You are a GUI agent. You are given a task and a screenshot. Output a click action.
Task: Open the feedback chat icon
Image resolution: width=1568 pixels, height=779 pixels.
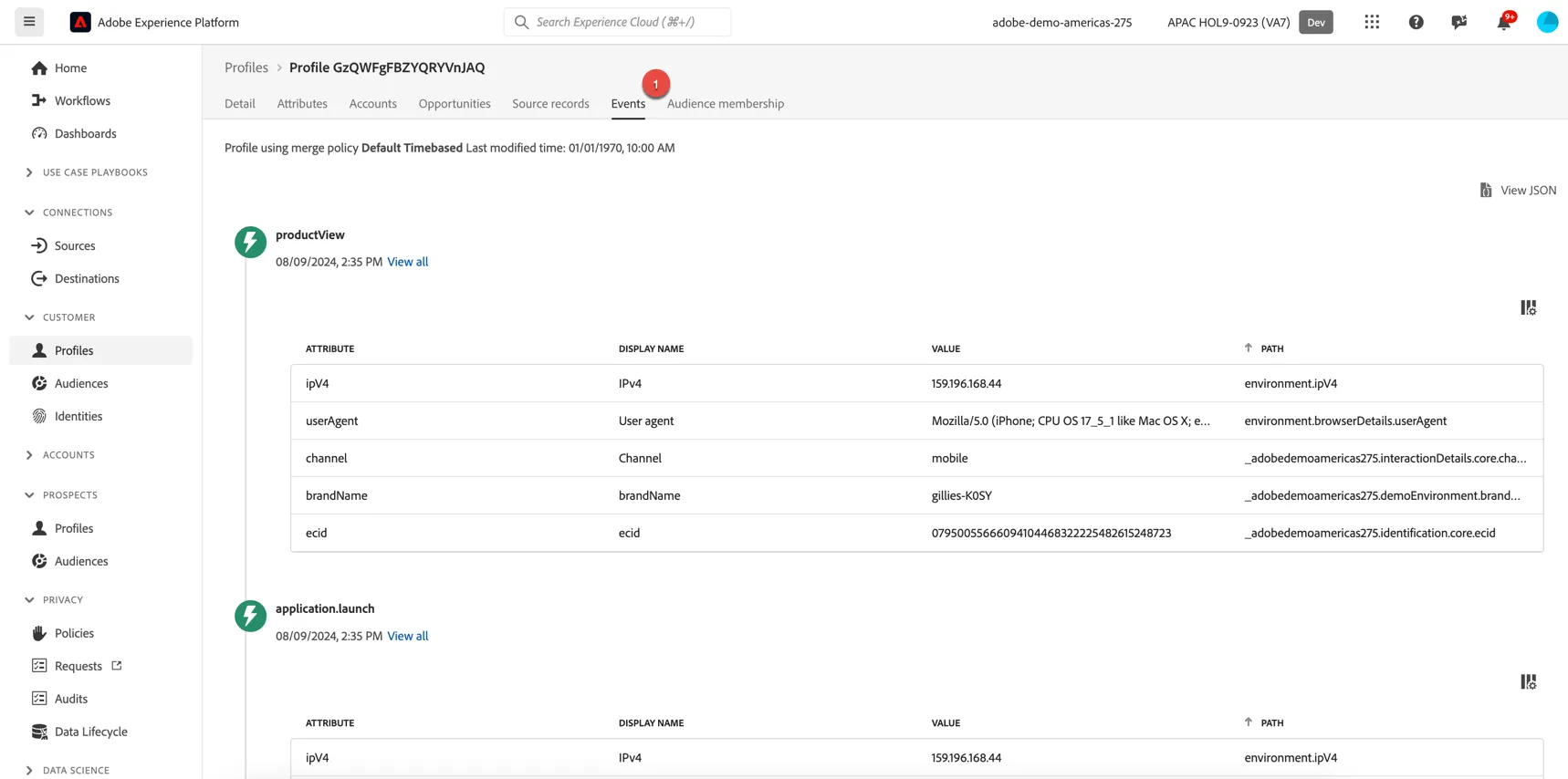pos(1459,22)
